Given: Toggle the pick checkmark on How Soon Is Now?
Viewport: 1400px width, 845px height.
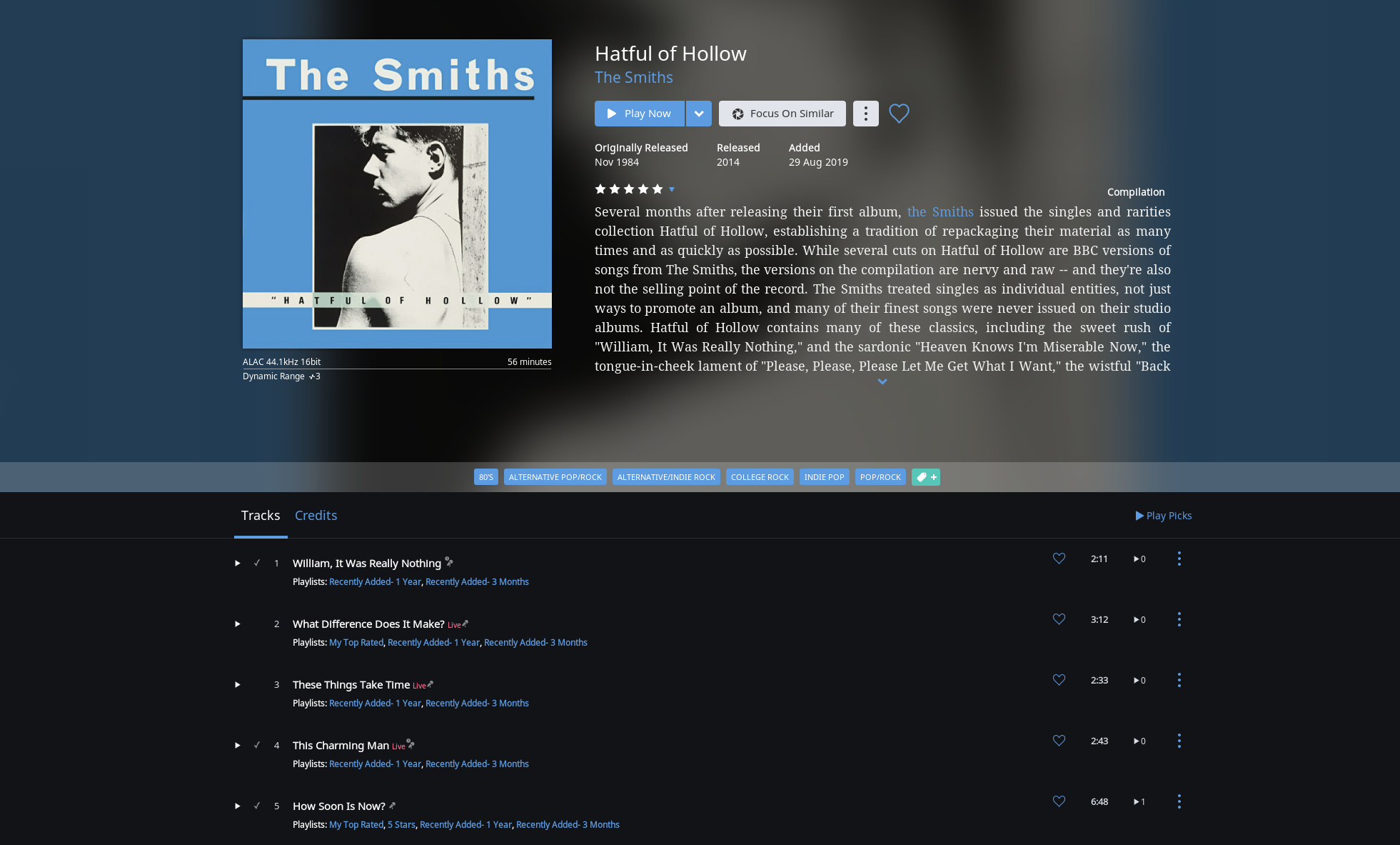Looking at the screenshot, I should pos(257,806).
